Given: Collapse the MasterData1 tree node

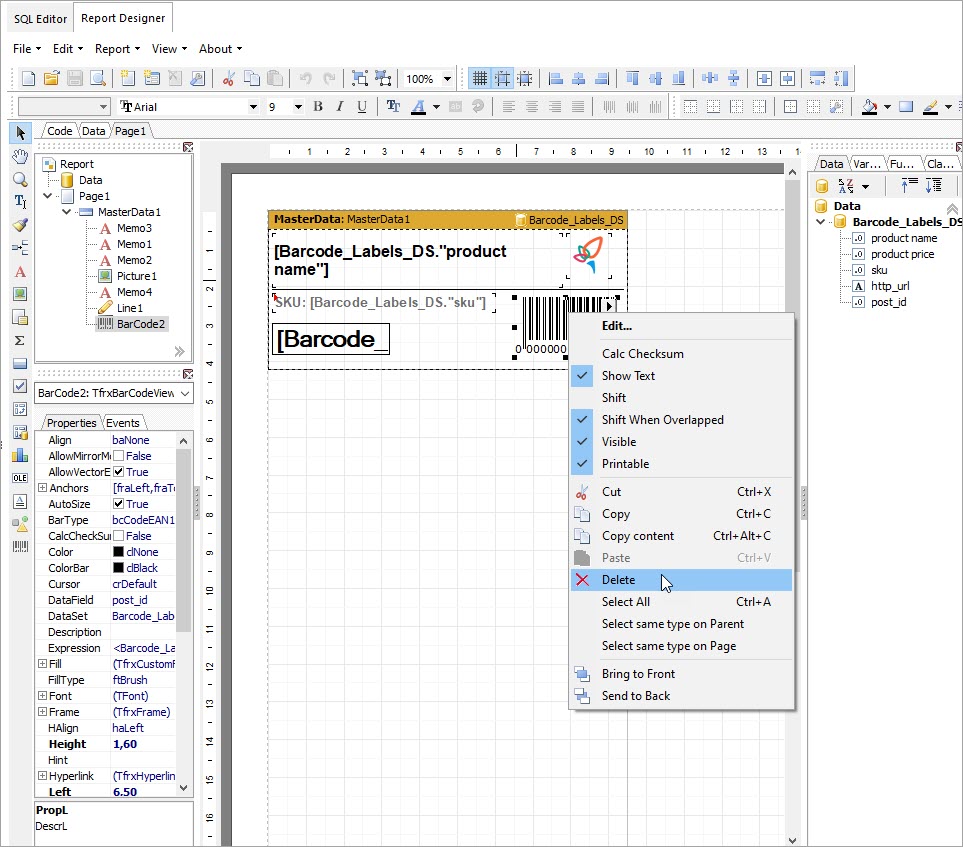Looking at the screenshot, I should [x=67, y=212].
